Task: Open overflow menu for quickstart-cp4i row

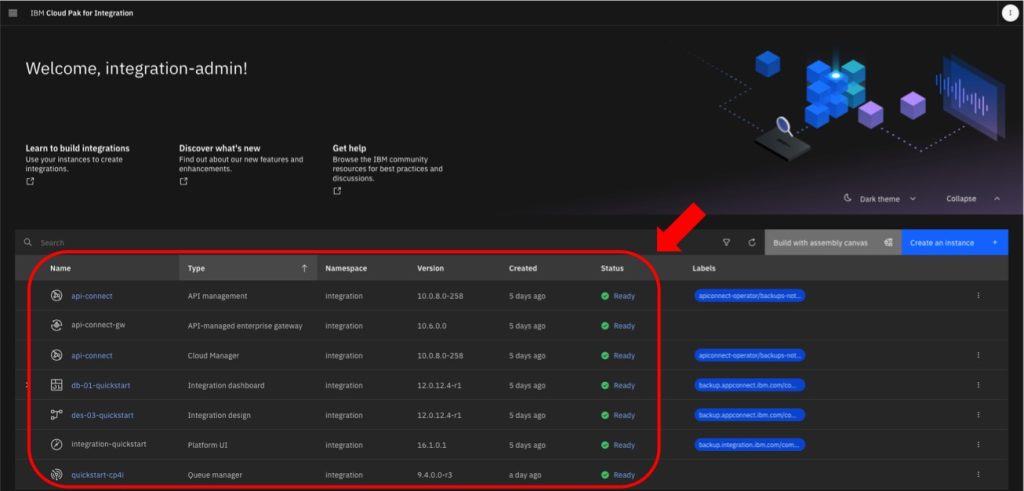Action: coord(978,475)
